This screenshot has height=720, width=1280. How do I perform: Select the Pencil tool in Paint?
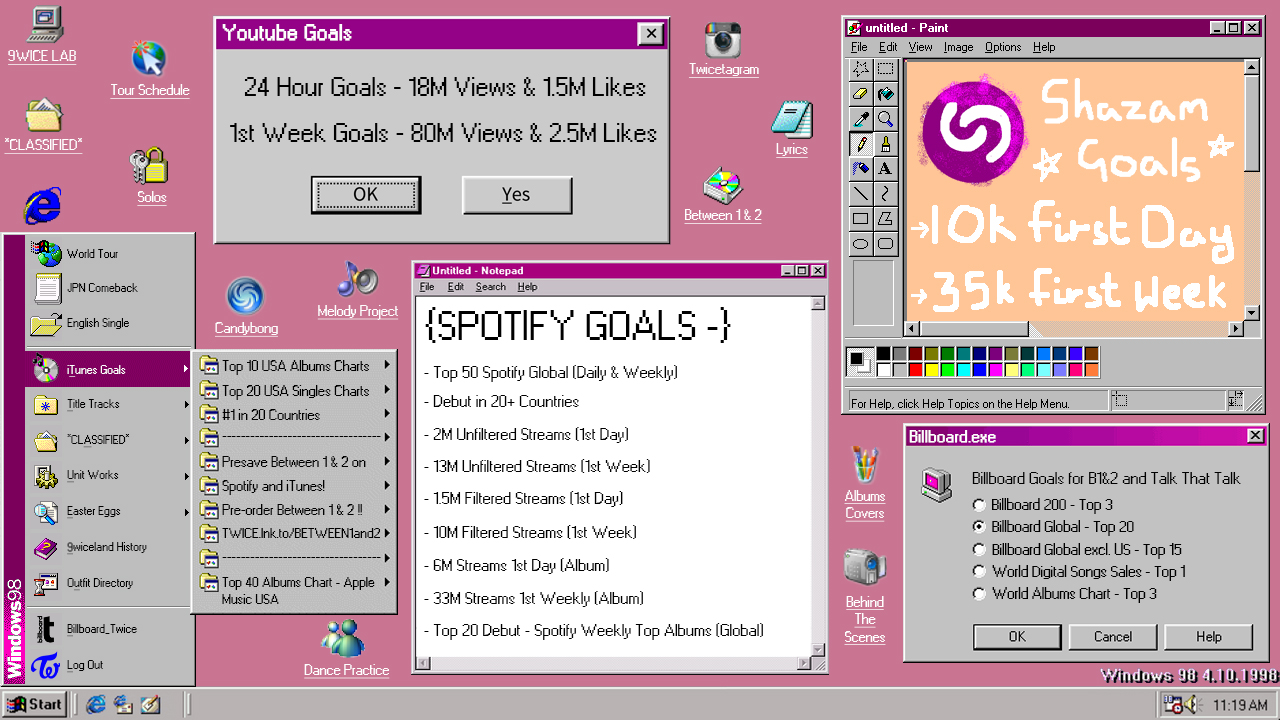coord(860,144)
